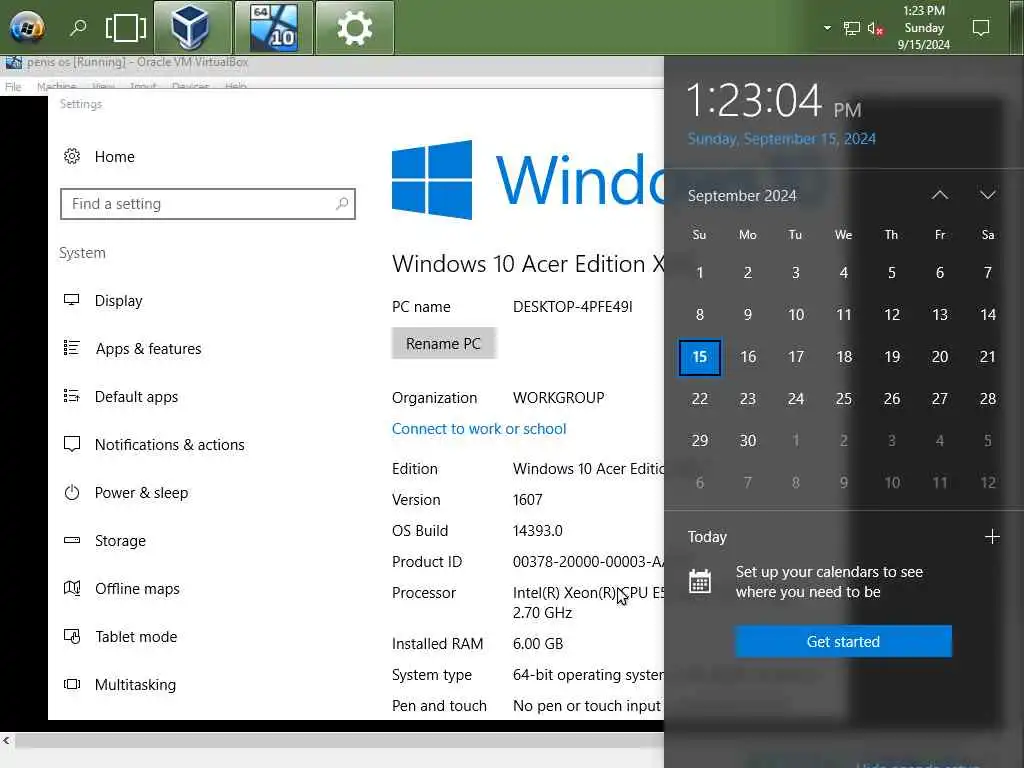Open the Machine menu in VirtualBox
This screenshot has width=1024, height=768.
point(56,86)
